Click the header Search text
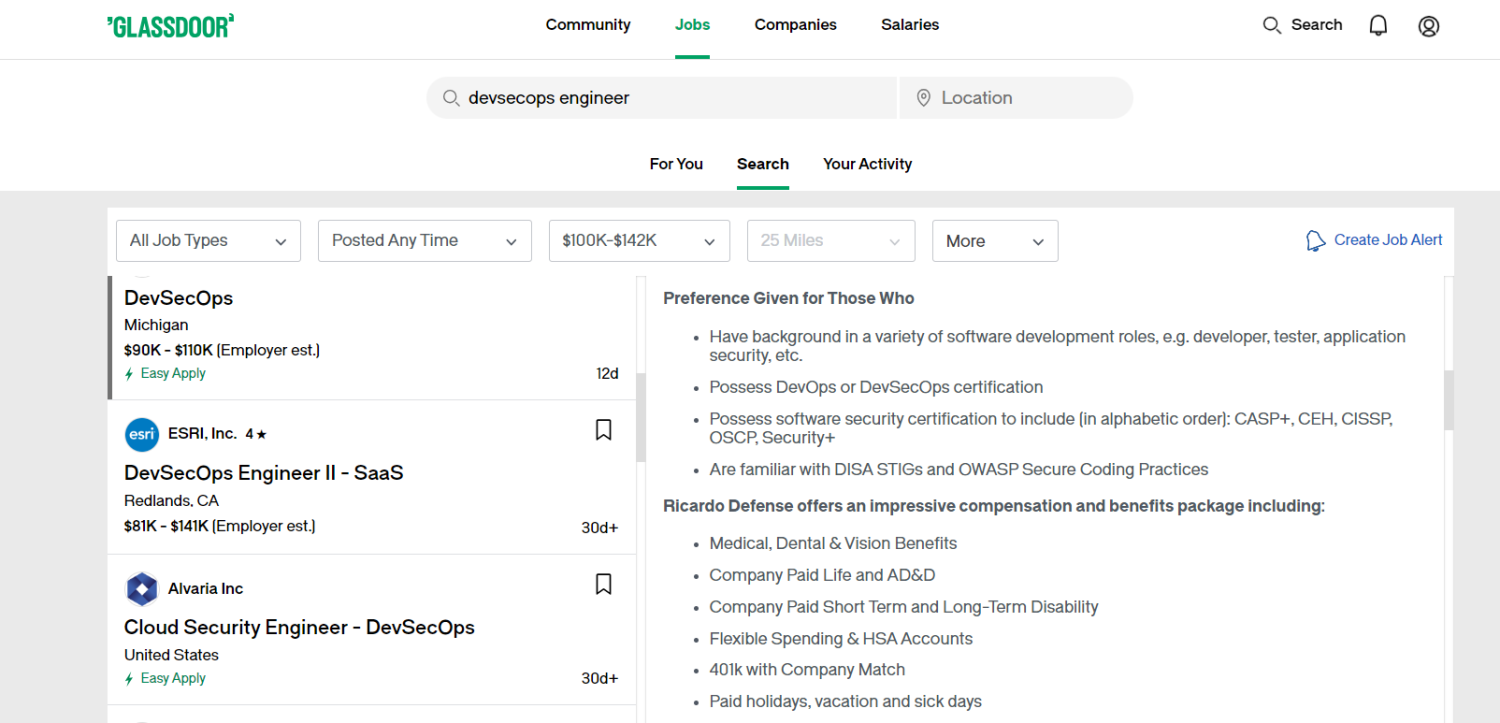Image resolution: width=1500 pixels, height=723 pixels. pyautogui.click(x=1316, y=25)
